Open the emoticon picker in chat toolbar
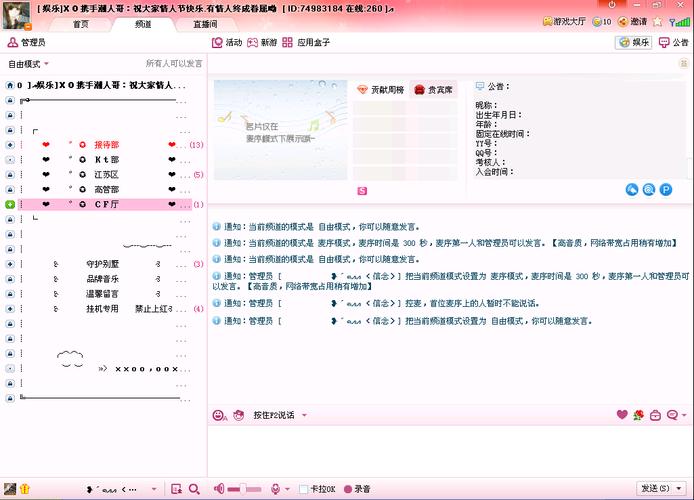Image resolution: width=694 pixels, height=500 pixels. [219, 415]
